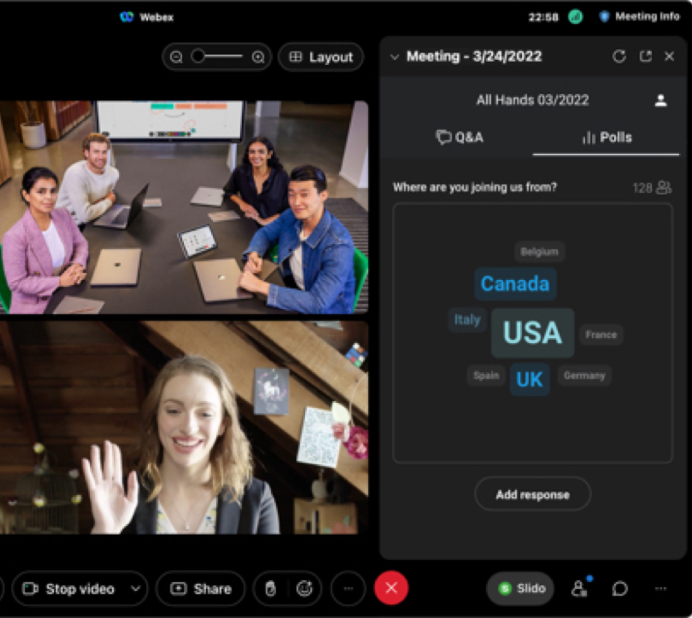Expand the video options arrow
The height and width of the screenshot is (618, 692).
135,589
